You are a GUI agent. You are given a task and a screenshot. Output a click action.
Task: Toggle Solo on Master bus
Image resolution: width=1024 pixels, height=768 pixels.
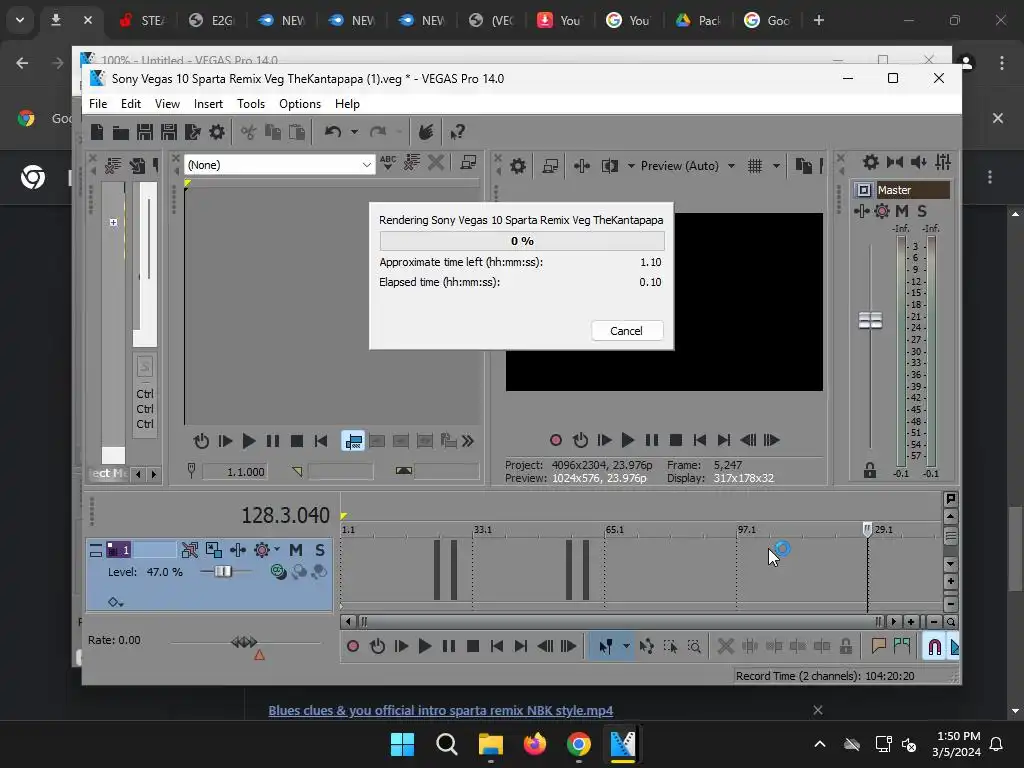point(921,211)
